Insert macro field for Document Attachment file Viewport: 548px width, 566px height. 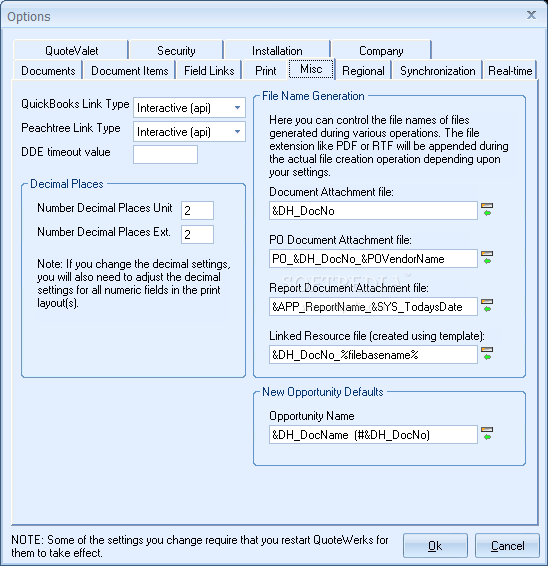[x=487, y=209]
